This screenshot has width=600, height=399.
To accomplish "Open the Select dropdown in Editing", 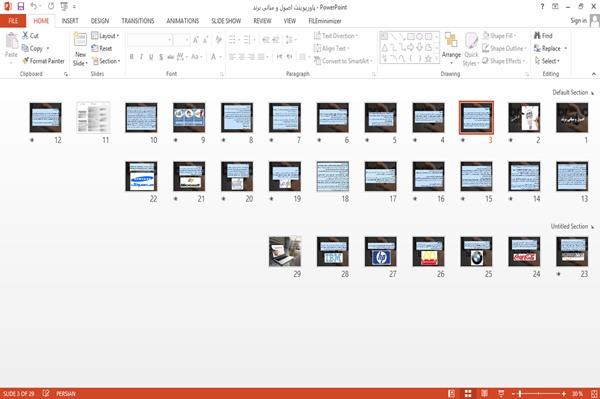I will tap(547, 61).
